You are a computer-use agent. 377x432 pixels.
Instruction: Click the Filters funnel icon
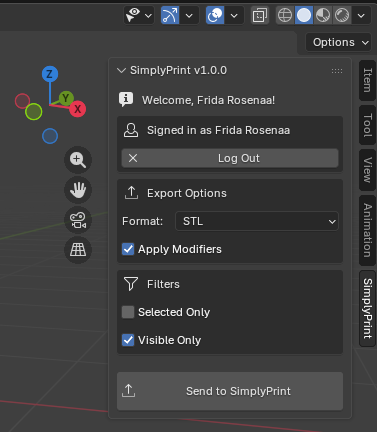click(x=131, y=284)
